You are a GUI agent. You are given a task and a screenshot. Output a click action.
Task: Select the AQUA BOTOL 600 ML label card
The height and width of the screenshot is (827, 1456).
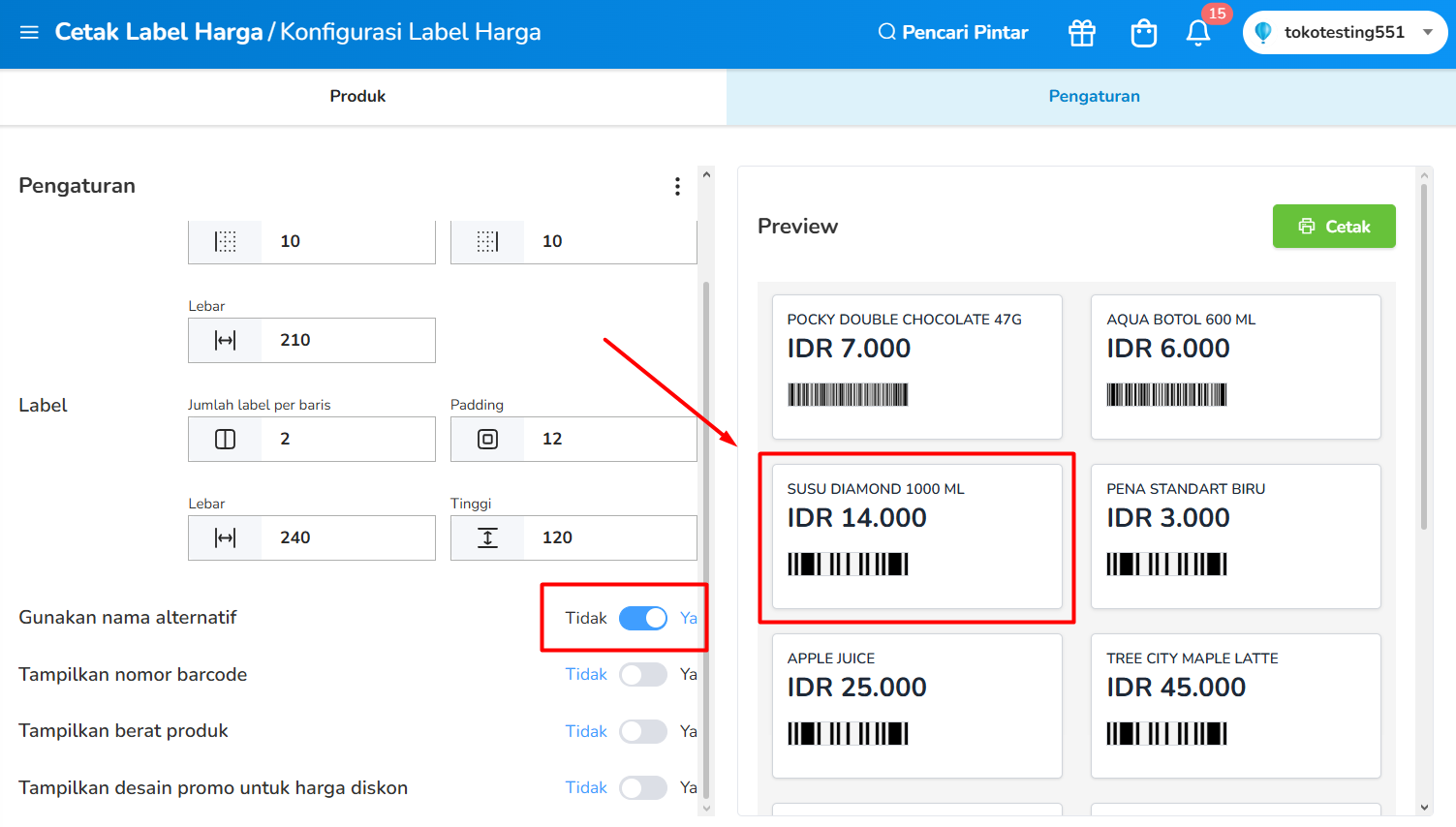tap(1236, 367)
